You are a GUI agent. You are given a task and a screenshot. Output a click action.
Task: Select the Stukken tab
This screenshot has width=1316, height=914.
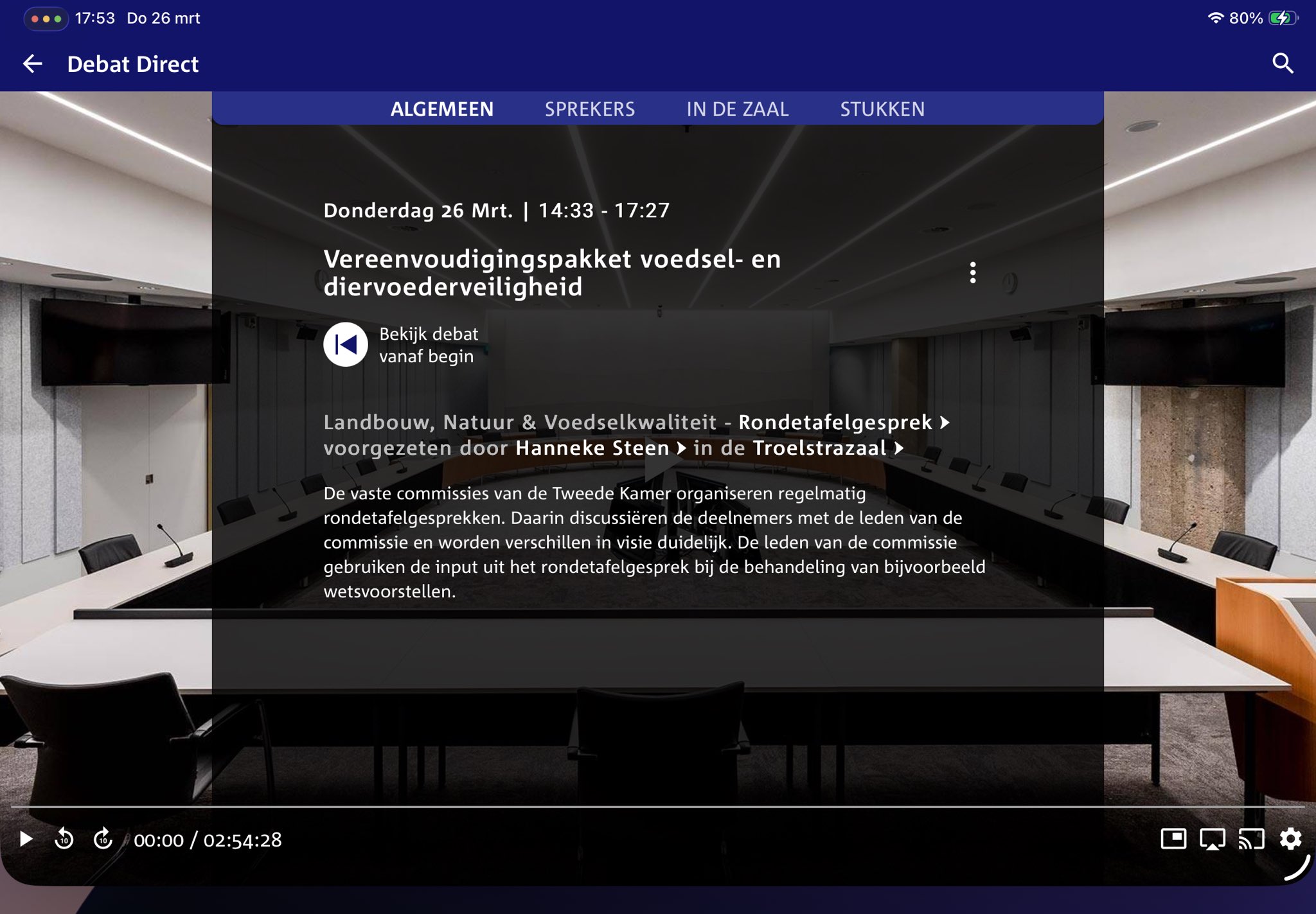882,109
